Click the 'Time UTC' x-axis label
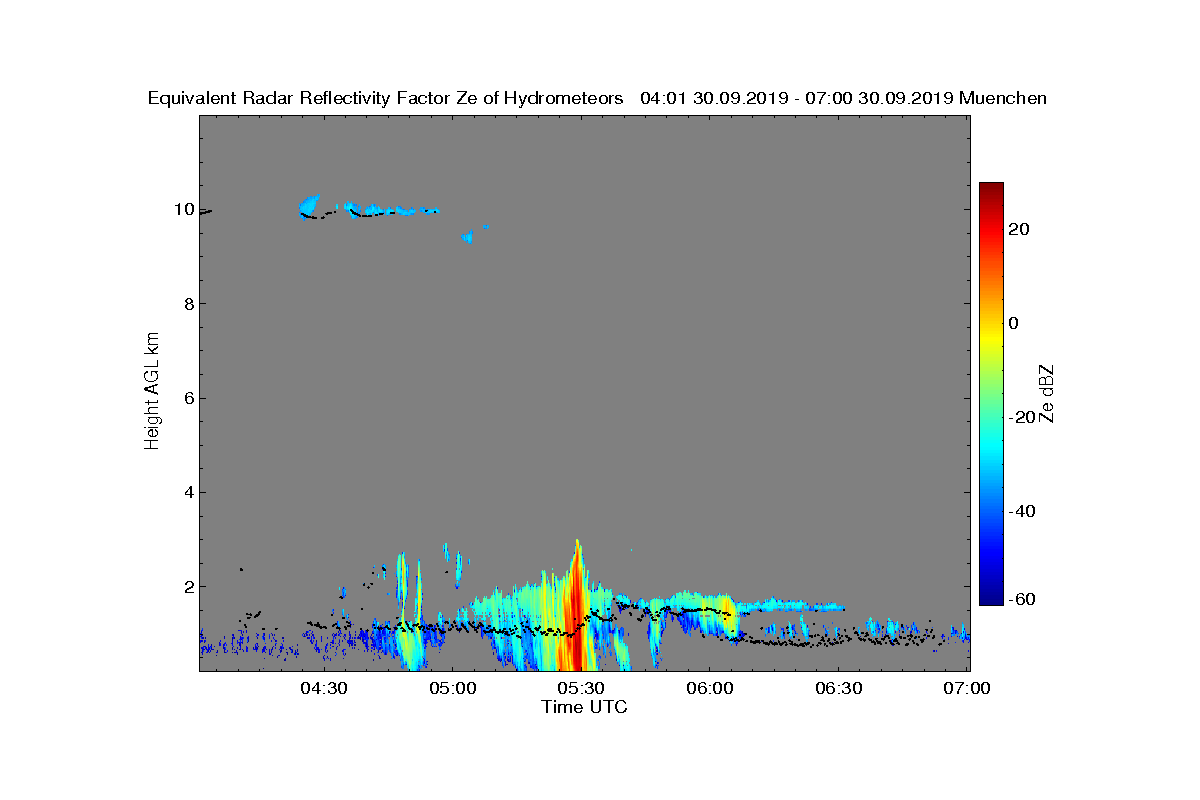This screenshot has width=1200, height=800. 585,707
